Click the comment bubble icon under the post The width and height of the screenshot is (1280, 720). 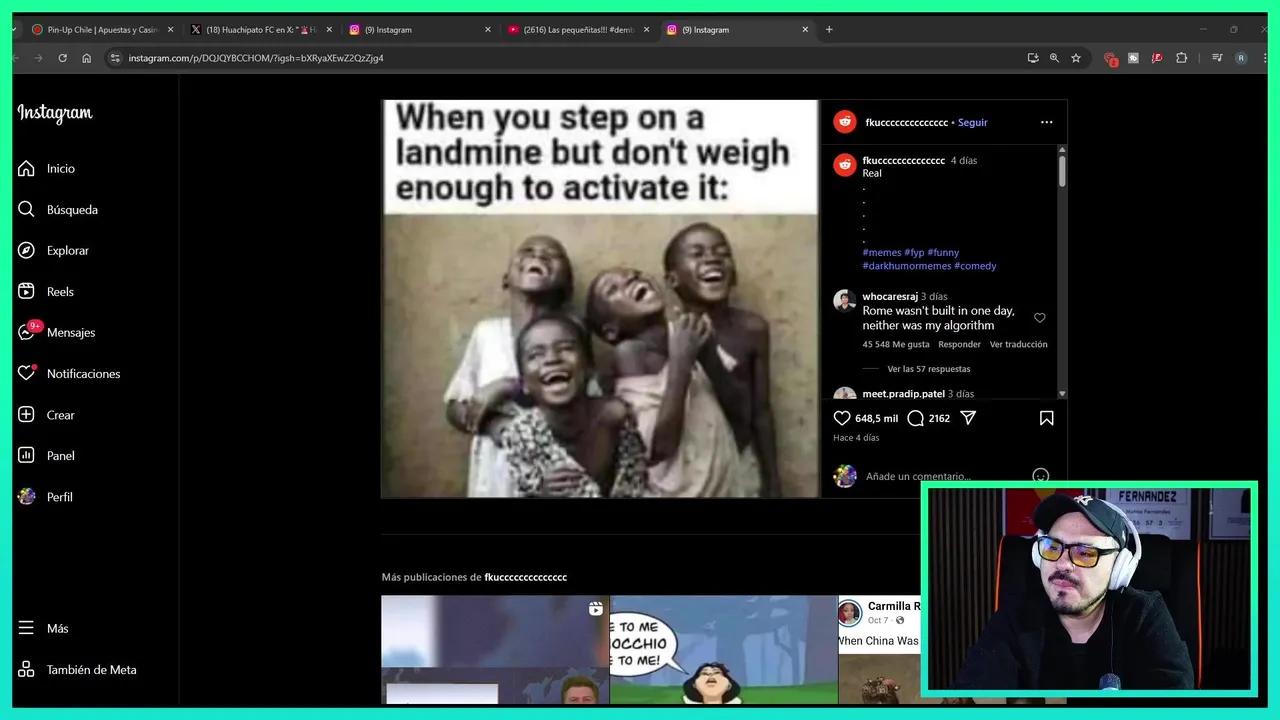[x=915, y=418]
